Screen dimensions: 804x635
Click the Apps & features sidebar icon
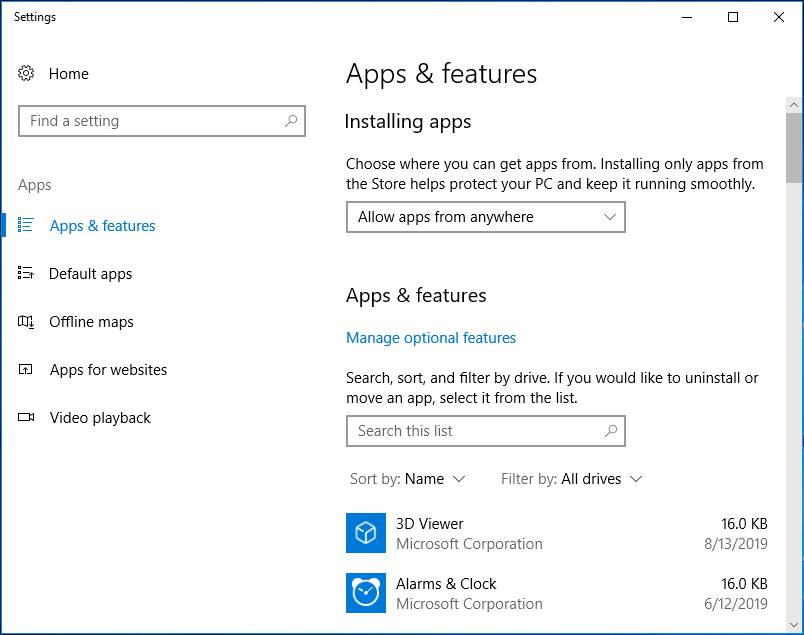pos(26,226)
